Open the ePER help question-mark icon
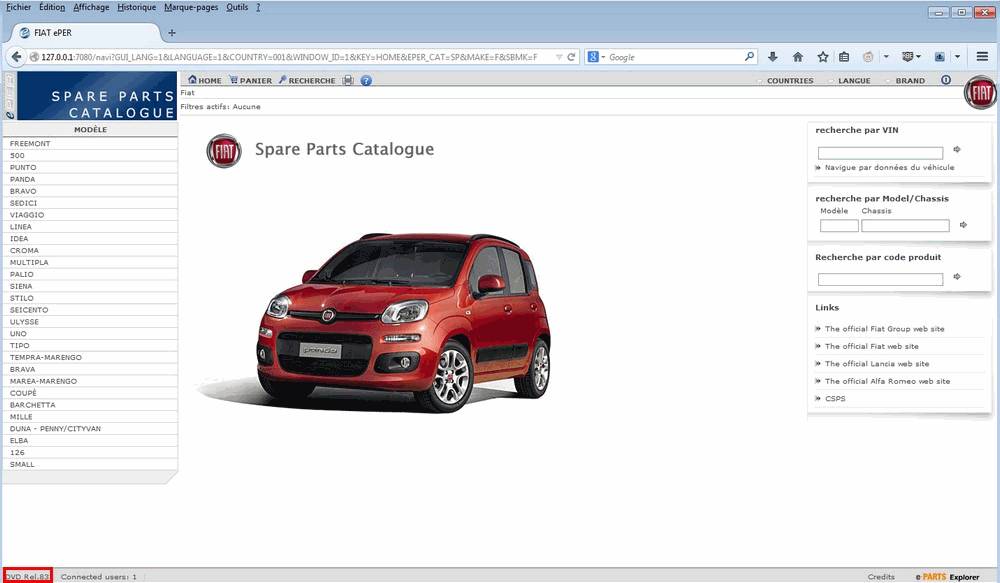The height and width of the screenshot is (583, 1000). tap(366, 80)
